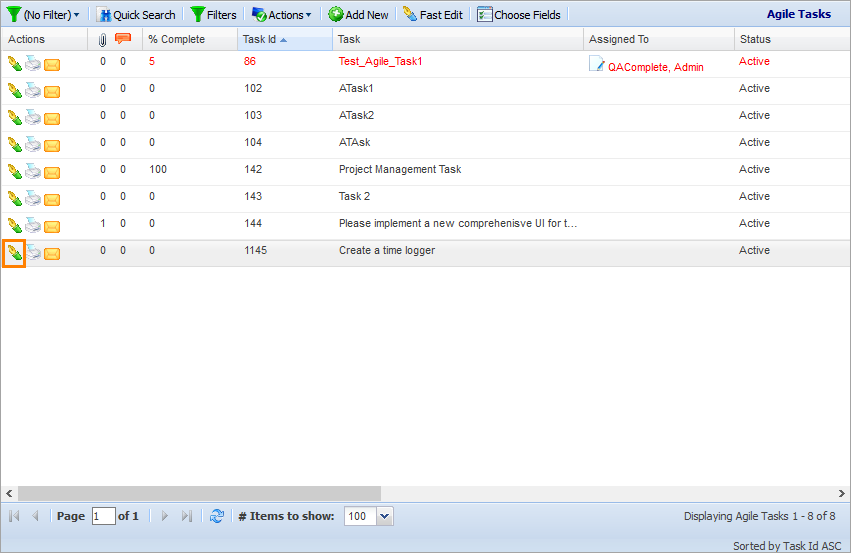The width and height of the screenshot is (851, 553).
Task: Add New agile task
Action: coord(359,15)
